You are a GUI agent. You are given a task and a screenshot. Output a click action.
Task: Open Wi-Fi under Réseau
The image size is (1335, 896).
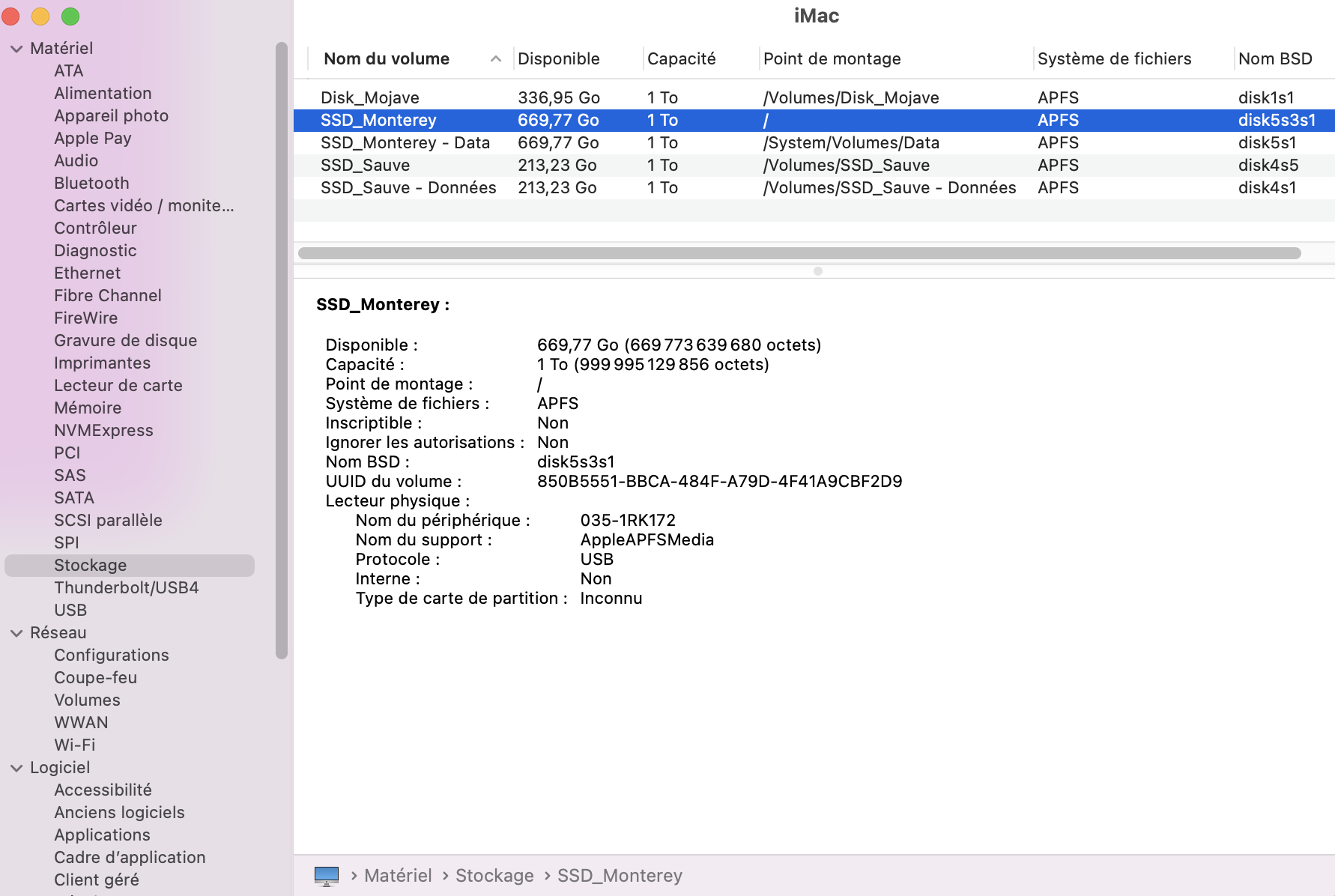tap(74, 745)
